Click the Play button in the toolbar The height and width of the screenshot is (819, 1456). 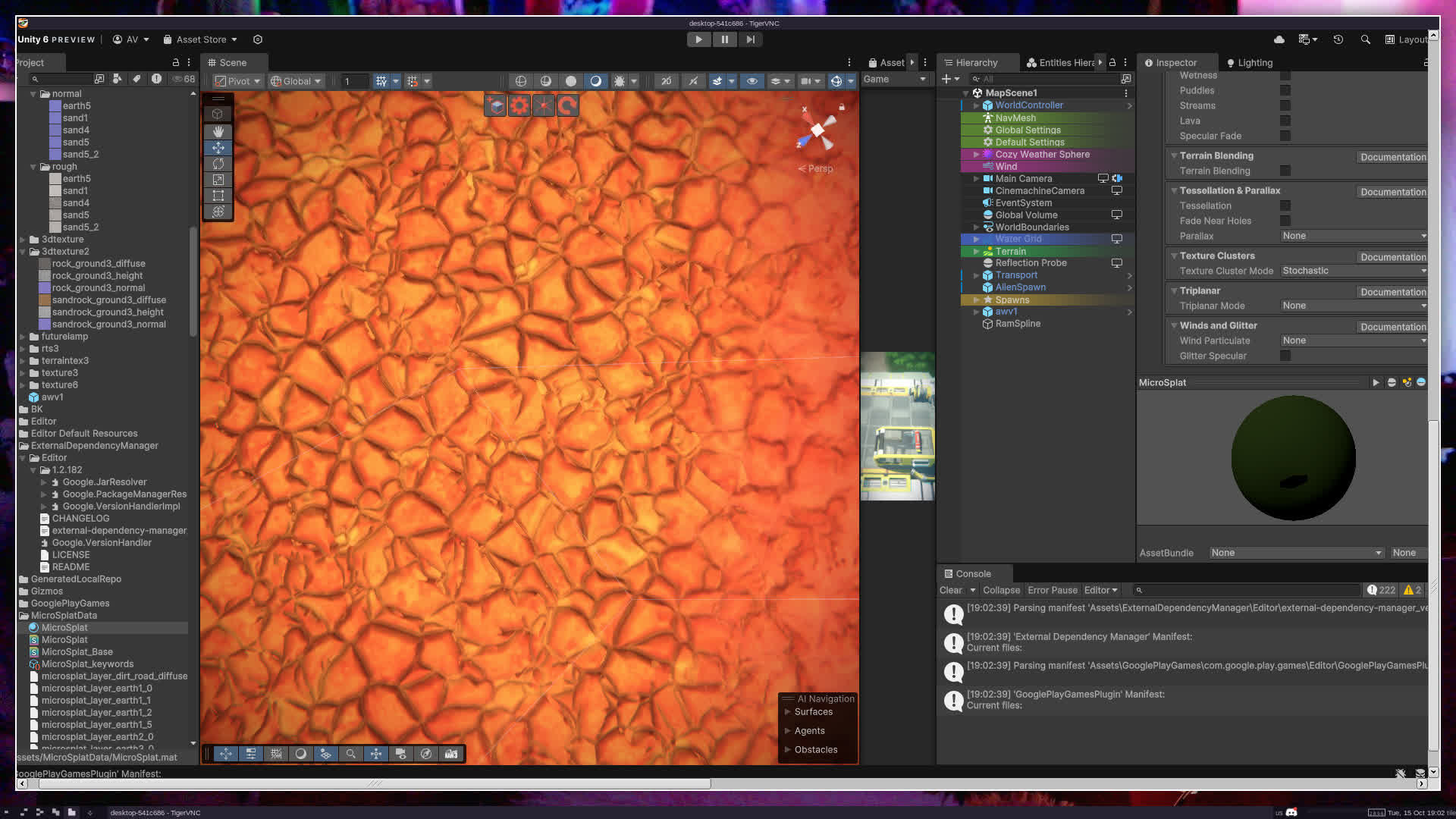[698, 39]
